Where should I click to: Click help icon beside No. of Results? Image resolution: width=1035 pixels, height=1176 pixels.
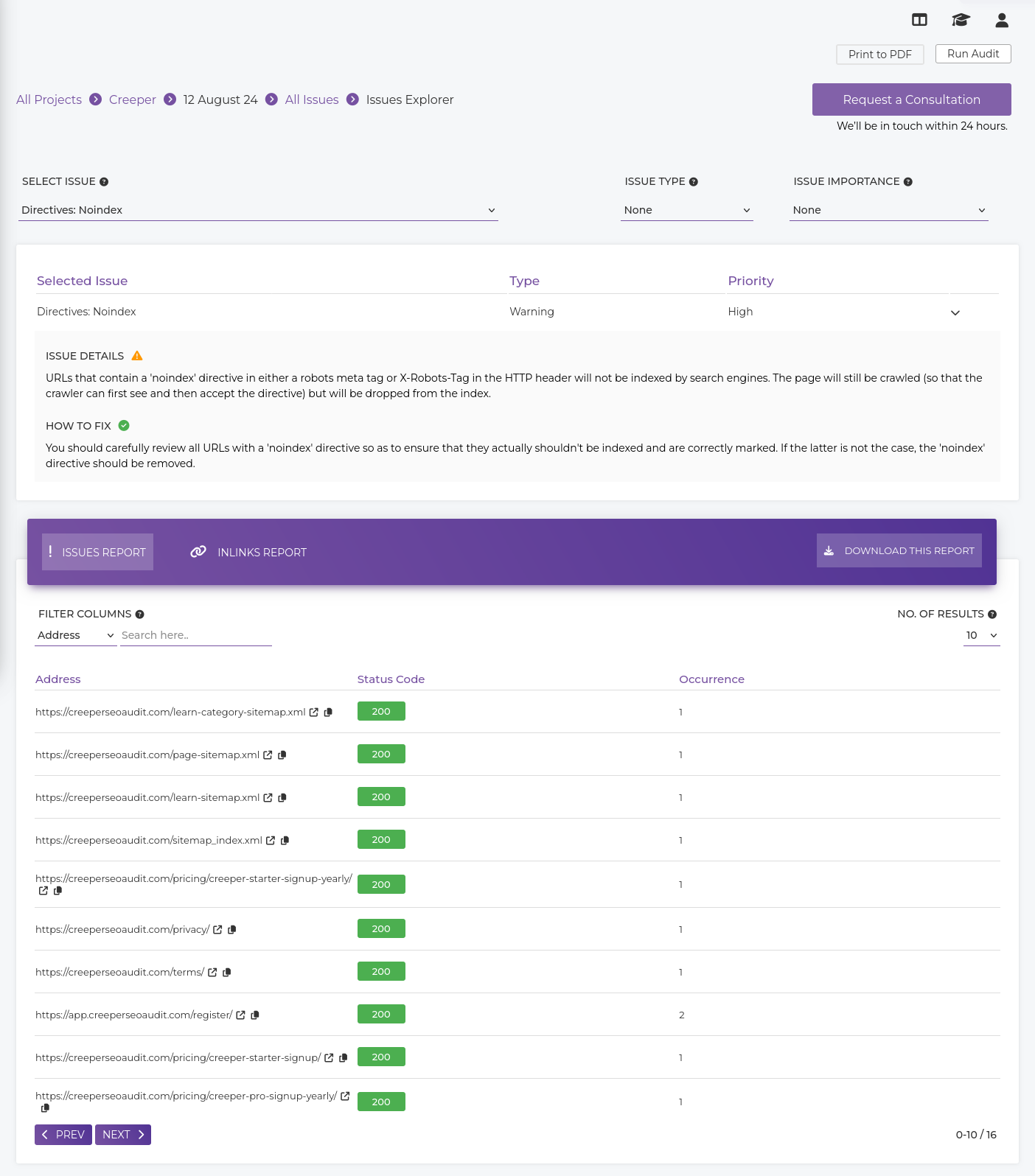point(992,615)
